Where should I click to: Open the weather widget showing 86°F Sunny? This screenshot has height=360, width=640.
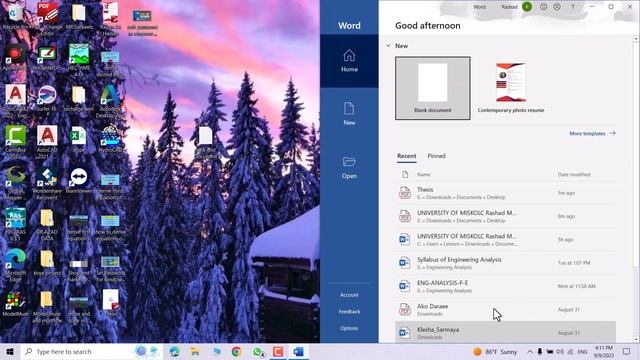coord(495,351)
